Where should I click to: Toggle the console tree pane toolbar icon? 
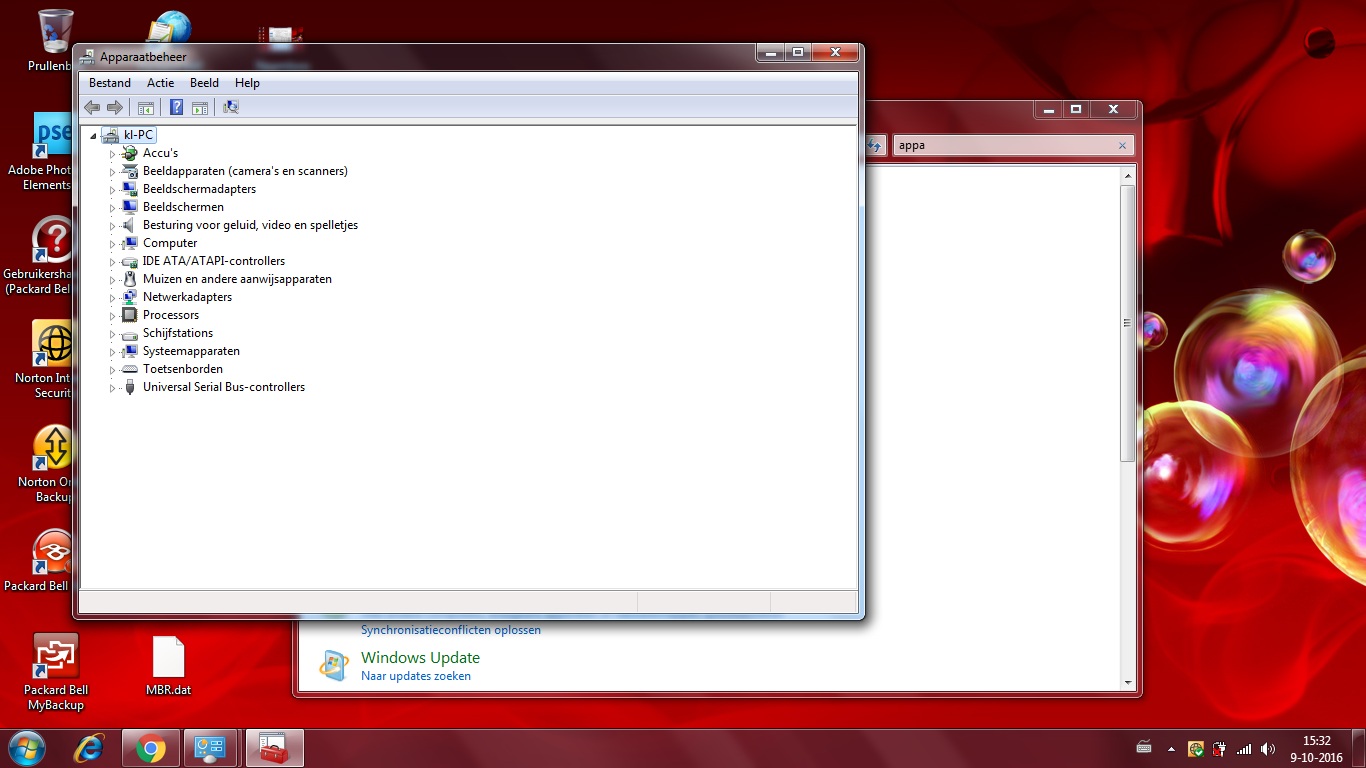146,107
